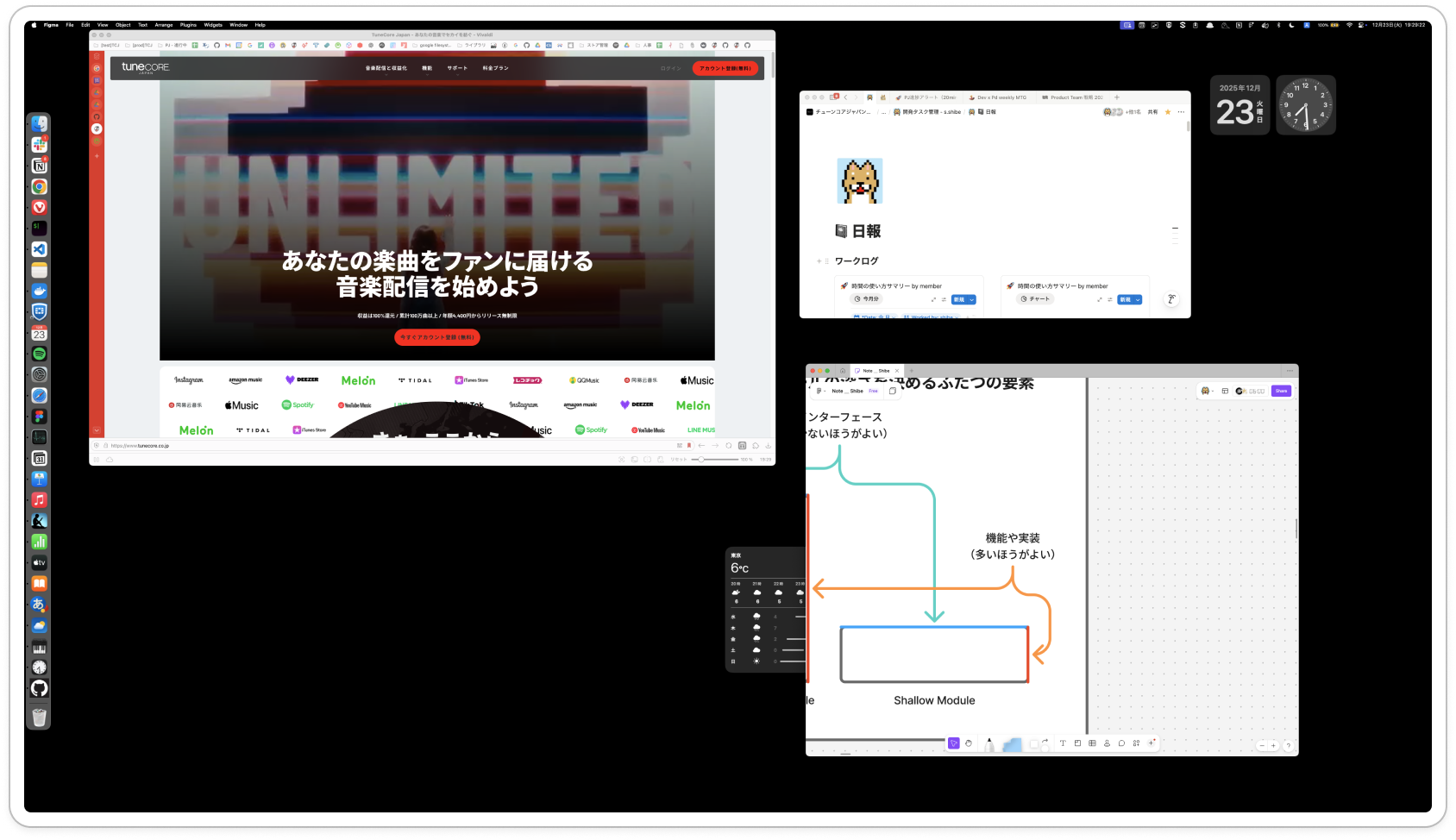
Task: Add a new Notion tab
Action: click(1116, 97)
